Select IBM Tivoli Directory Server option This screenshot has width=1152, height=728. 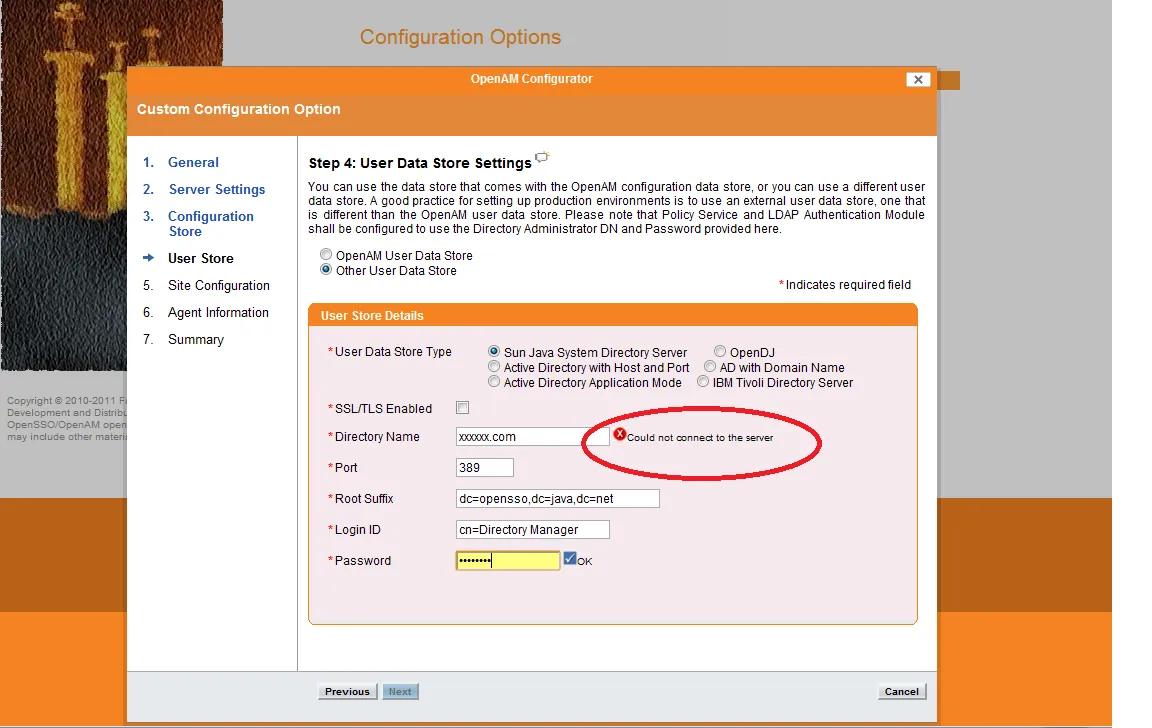pyautogui.click(x=703, y=382)
